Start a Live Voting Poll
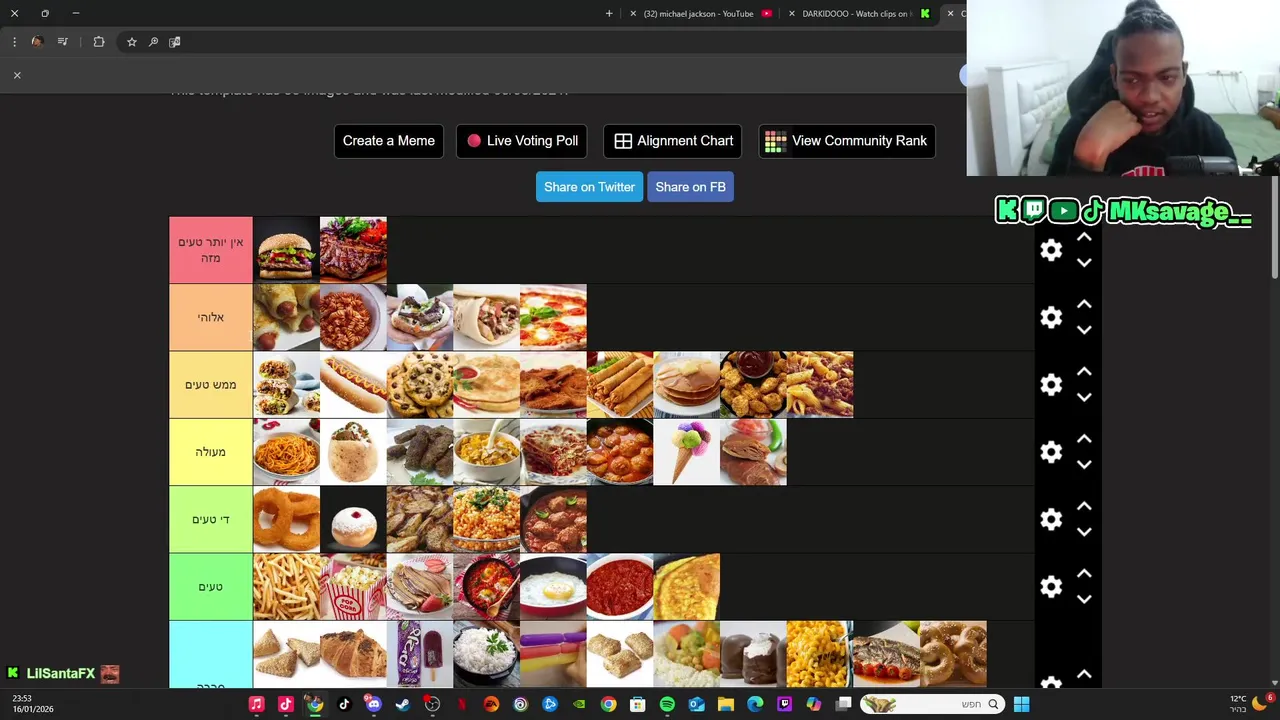1280x720 pixels. coord(522,141)
